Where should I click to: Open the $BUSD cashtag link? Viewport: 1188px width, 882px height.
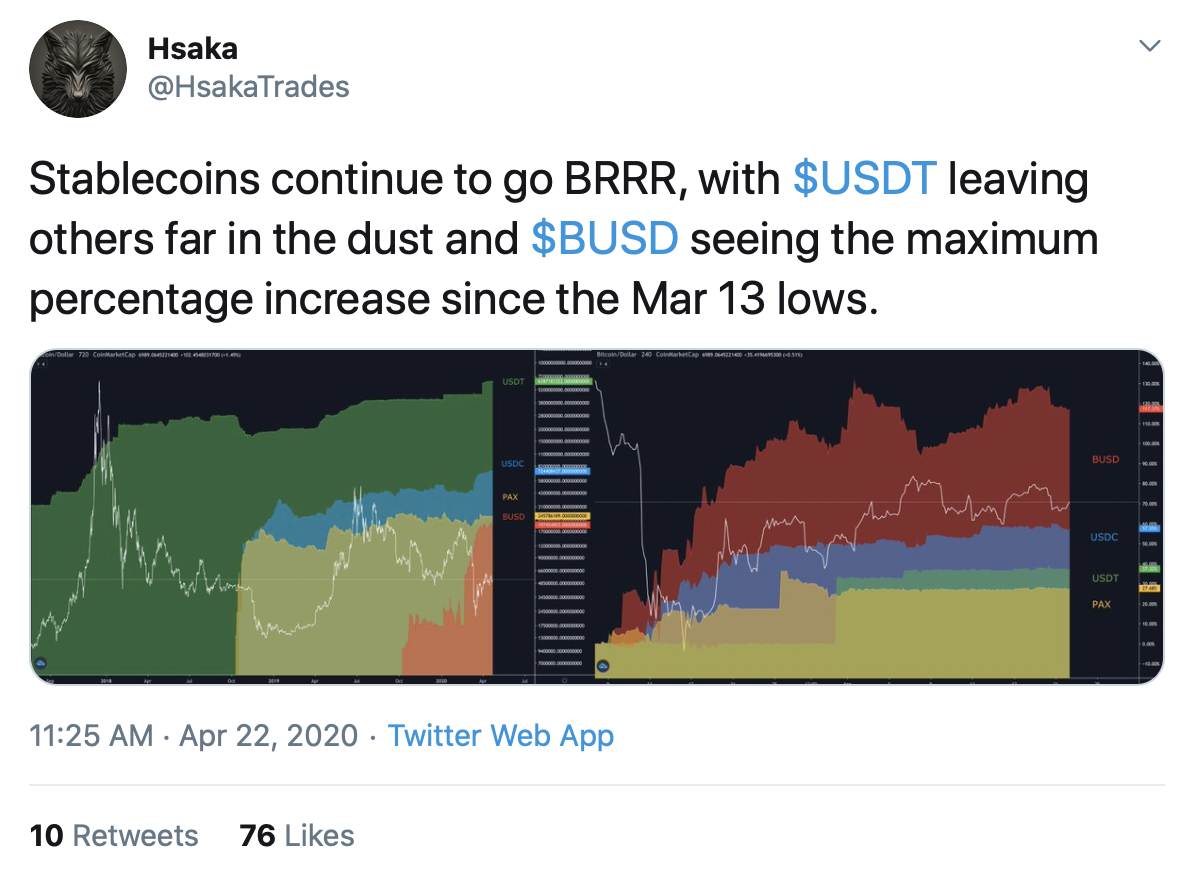pyautogui.click(x=605, y=239)
